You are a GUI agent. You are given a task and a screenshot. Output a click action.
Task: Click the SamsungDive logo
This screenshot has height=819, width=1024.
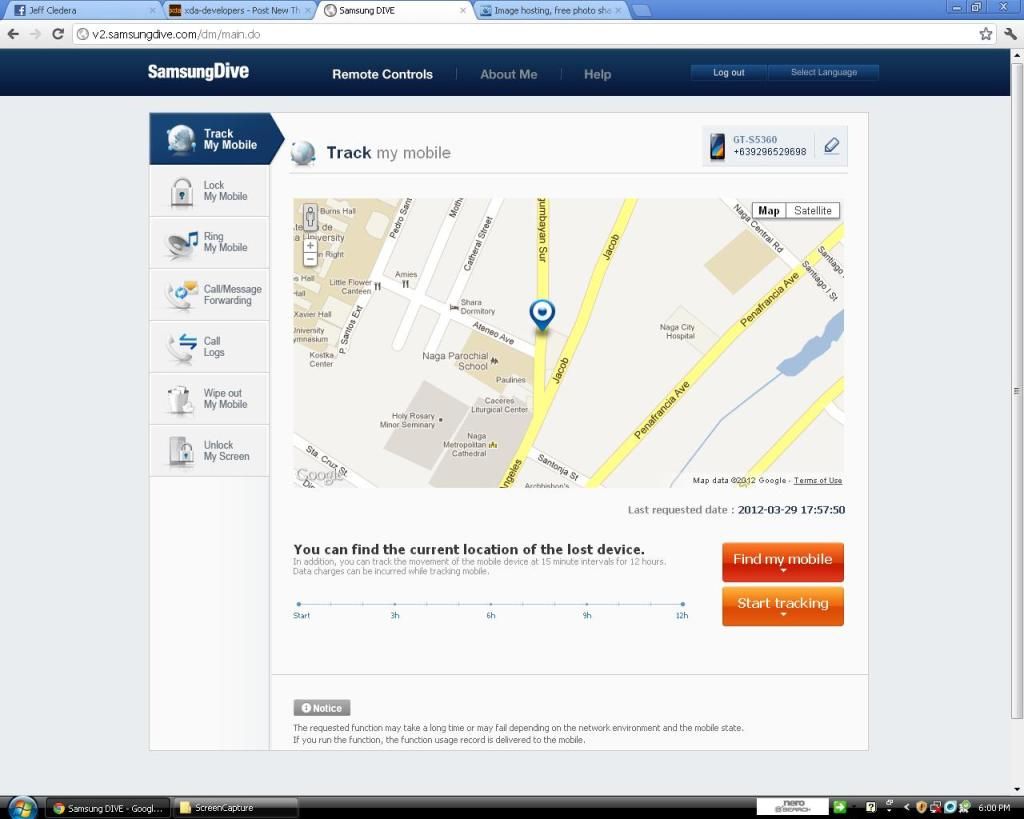198,72
